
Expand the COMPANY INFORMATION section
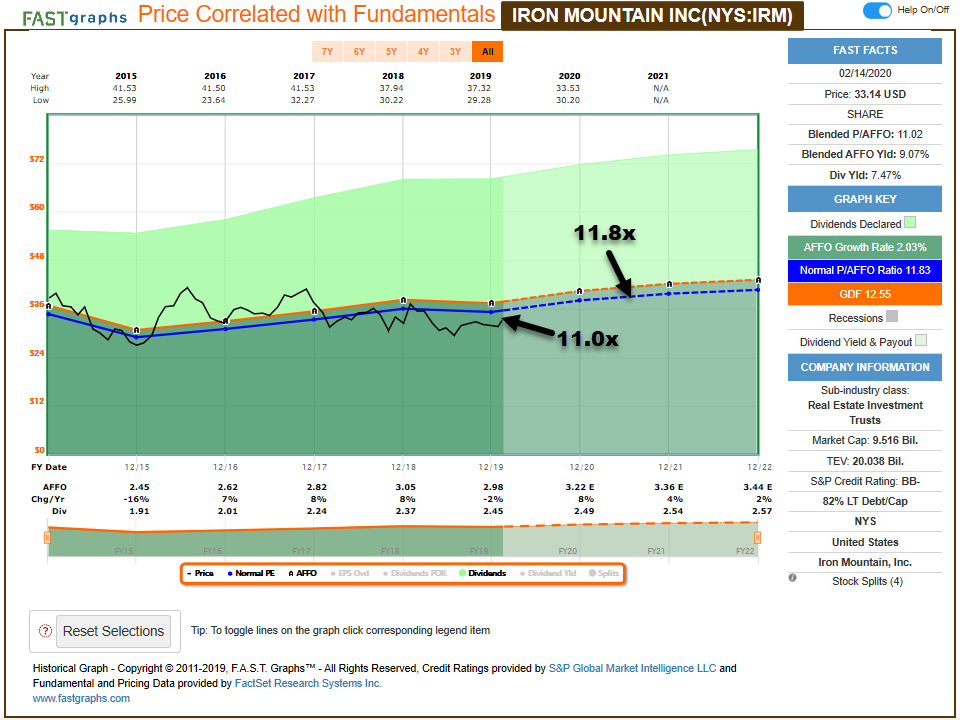864,367
